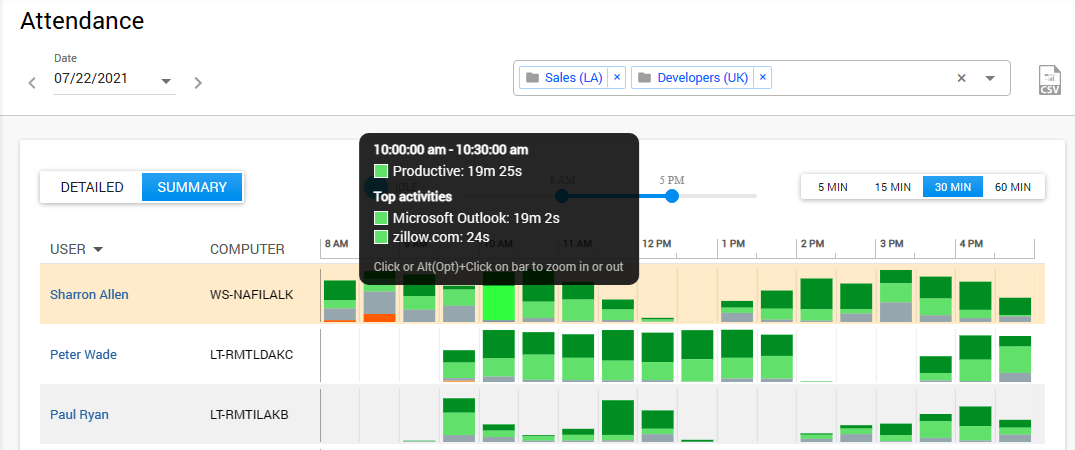Switch to SUMMARY view
The width and height of the screenshot is (1075, 450).
coord(192,187)
